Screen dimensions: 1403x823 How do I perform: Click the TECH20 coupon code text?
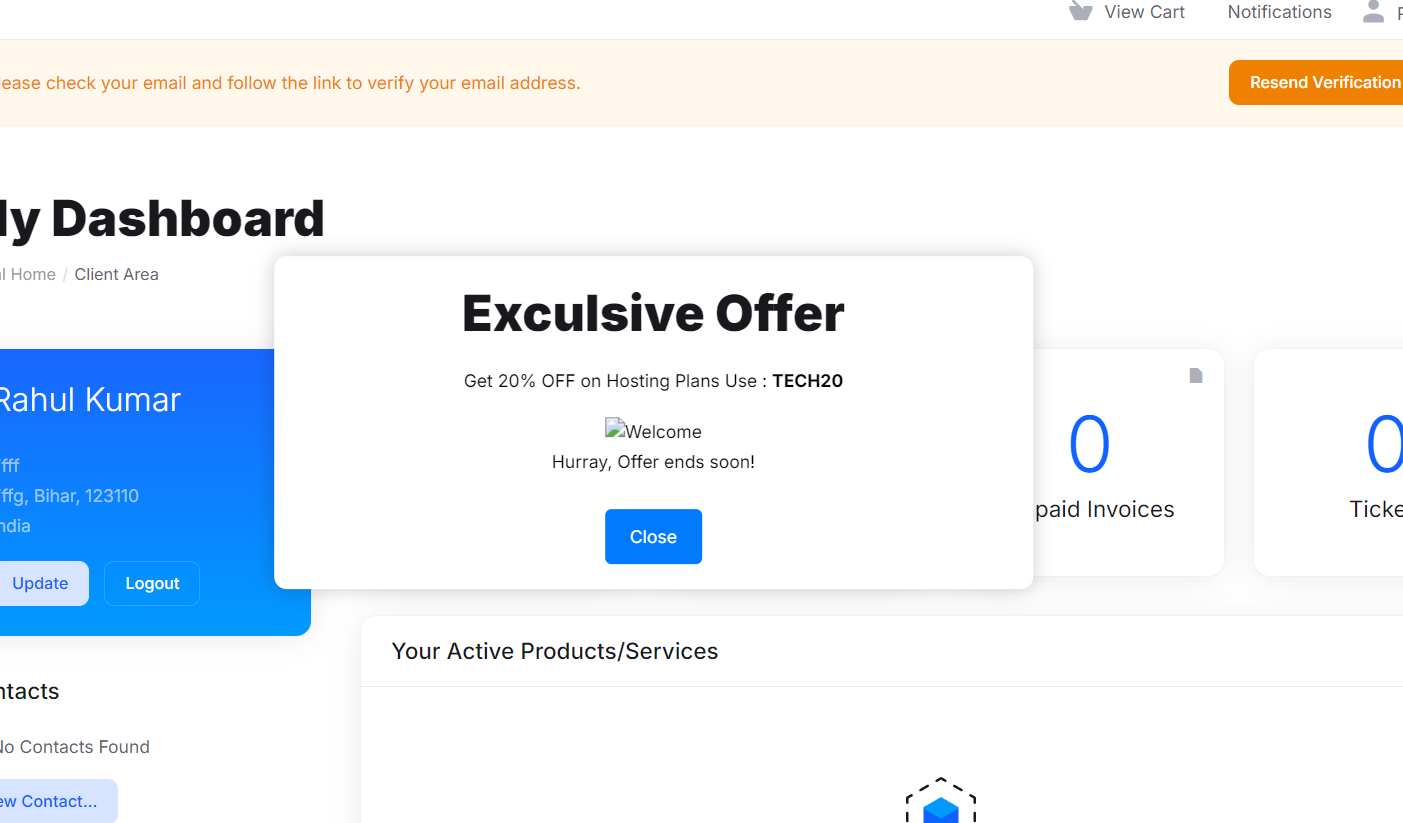(808, 381)
